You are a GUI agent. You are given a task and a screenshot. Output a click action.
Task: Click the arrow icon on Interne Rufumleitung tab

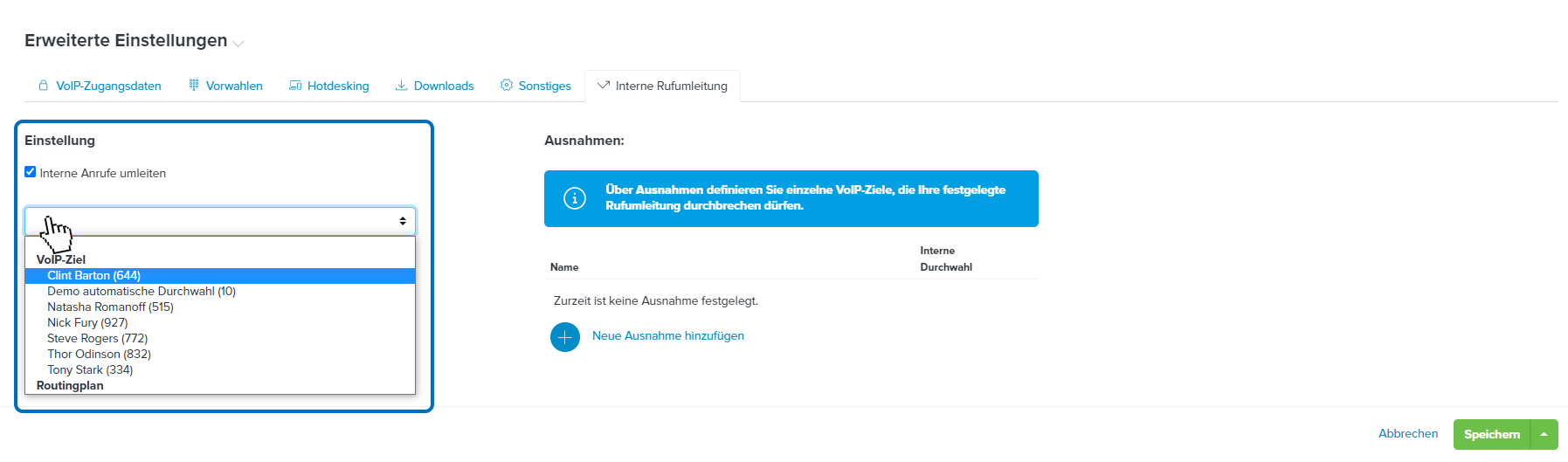click(604, 86)
